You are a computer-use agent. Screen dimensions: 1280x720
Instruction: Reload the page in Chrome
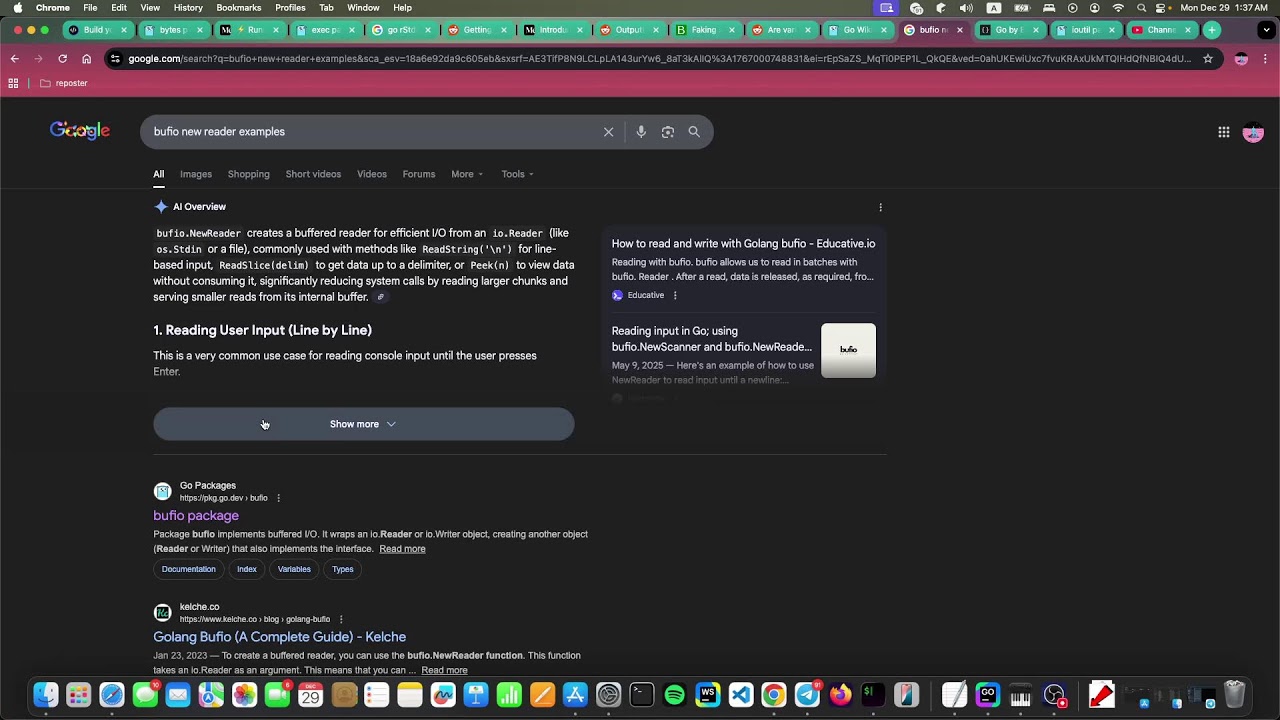[x=62, y=59]
